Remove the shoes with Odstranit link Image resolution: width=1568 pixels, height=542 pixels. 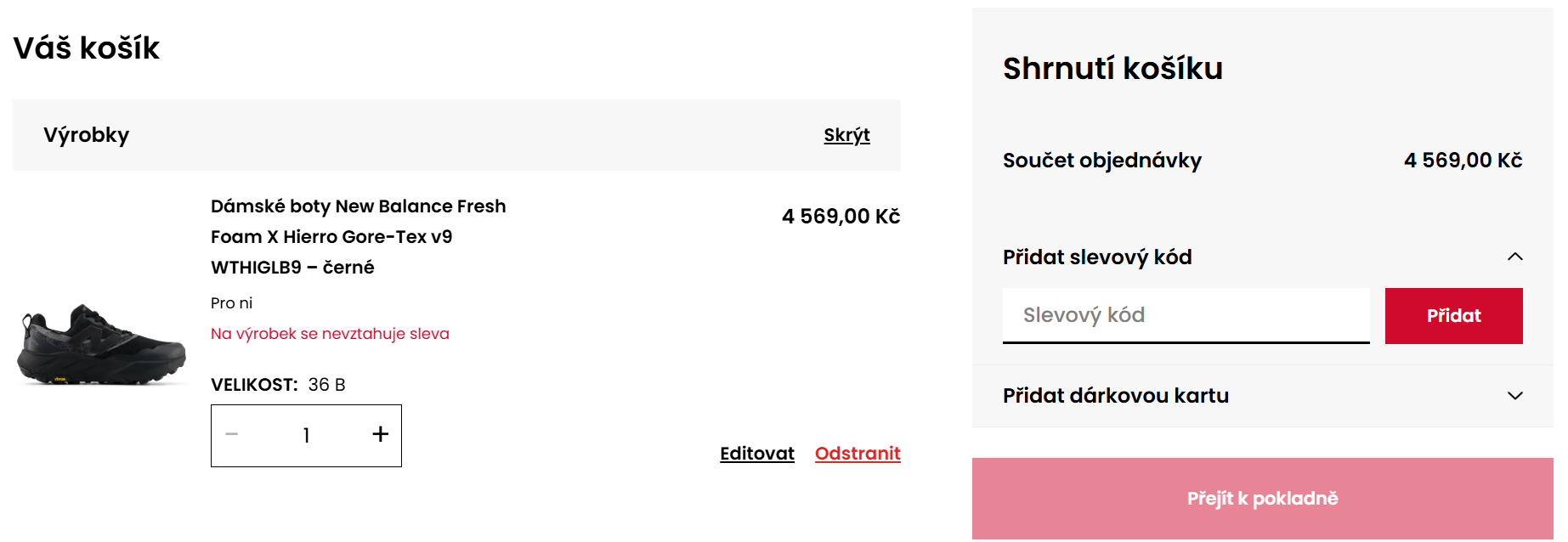coord(857,454)
